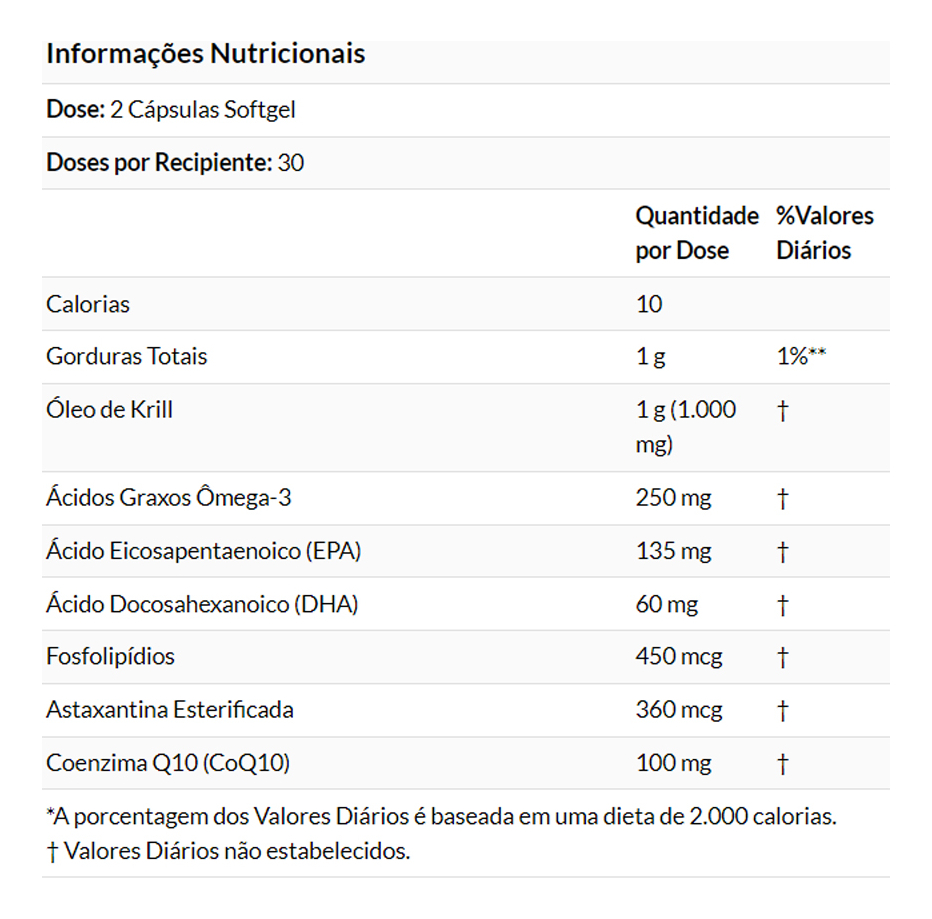Click the footnote about 2.000 calorias diet
The width and height of the screenshot is (932, 919).
pyautogui.click(x=441, y=816)
